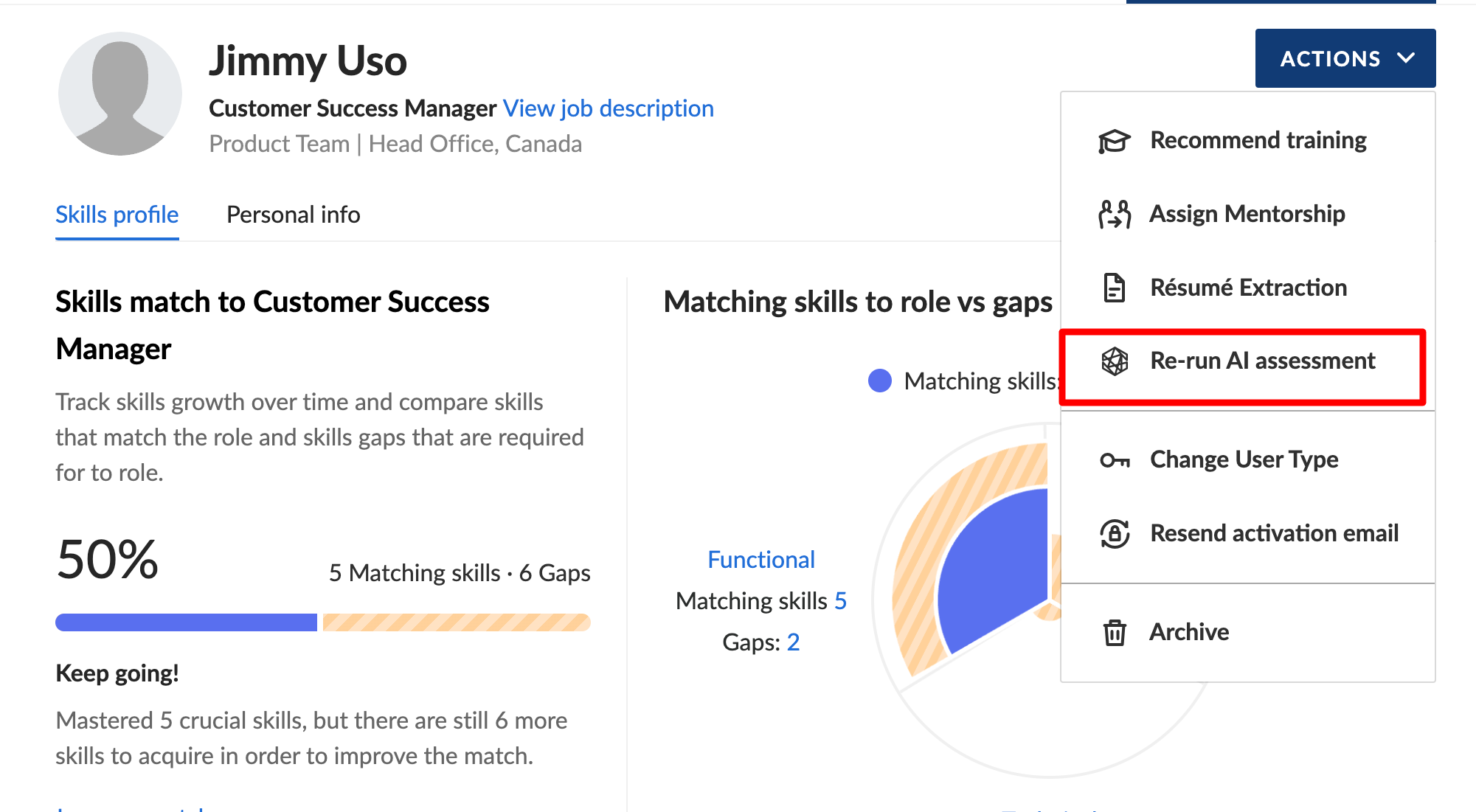This screenshot has width=1476, height=812.
Task: Click the Assign Mentorship people icon
Action: coord(1114,214)
